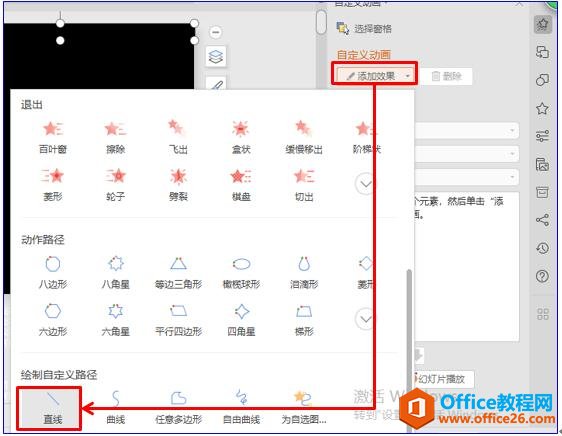Open the shapes sidebar icon
This screenshot has height=436, width=562.
pos(542,80)
